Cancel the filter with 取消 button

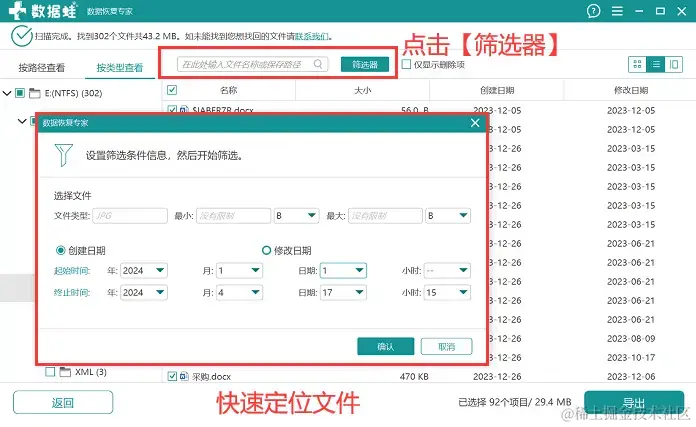[447, 346]
